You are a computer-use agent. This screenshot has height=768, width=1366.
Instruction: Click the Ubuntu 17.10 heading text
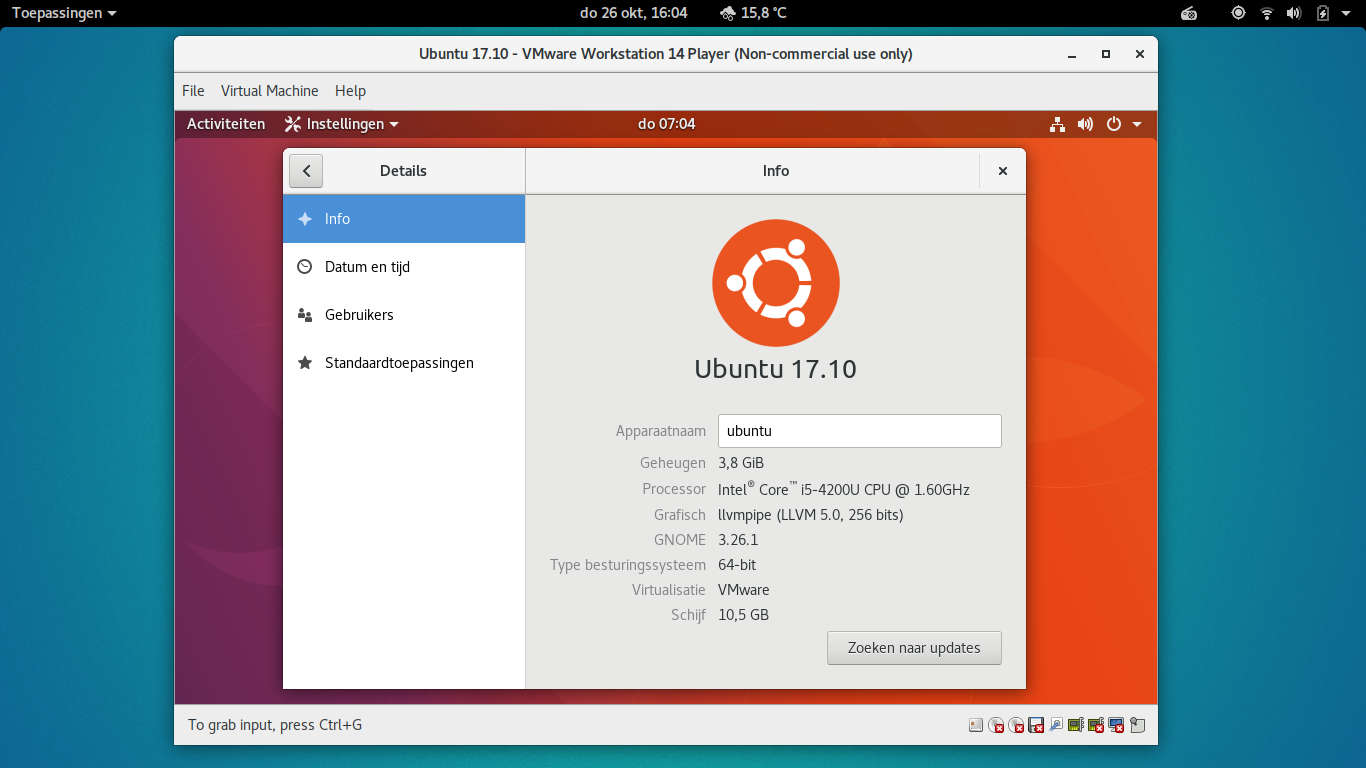tap(776, 369)
